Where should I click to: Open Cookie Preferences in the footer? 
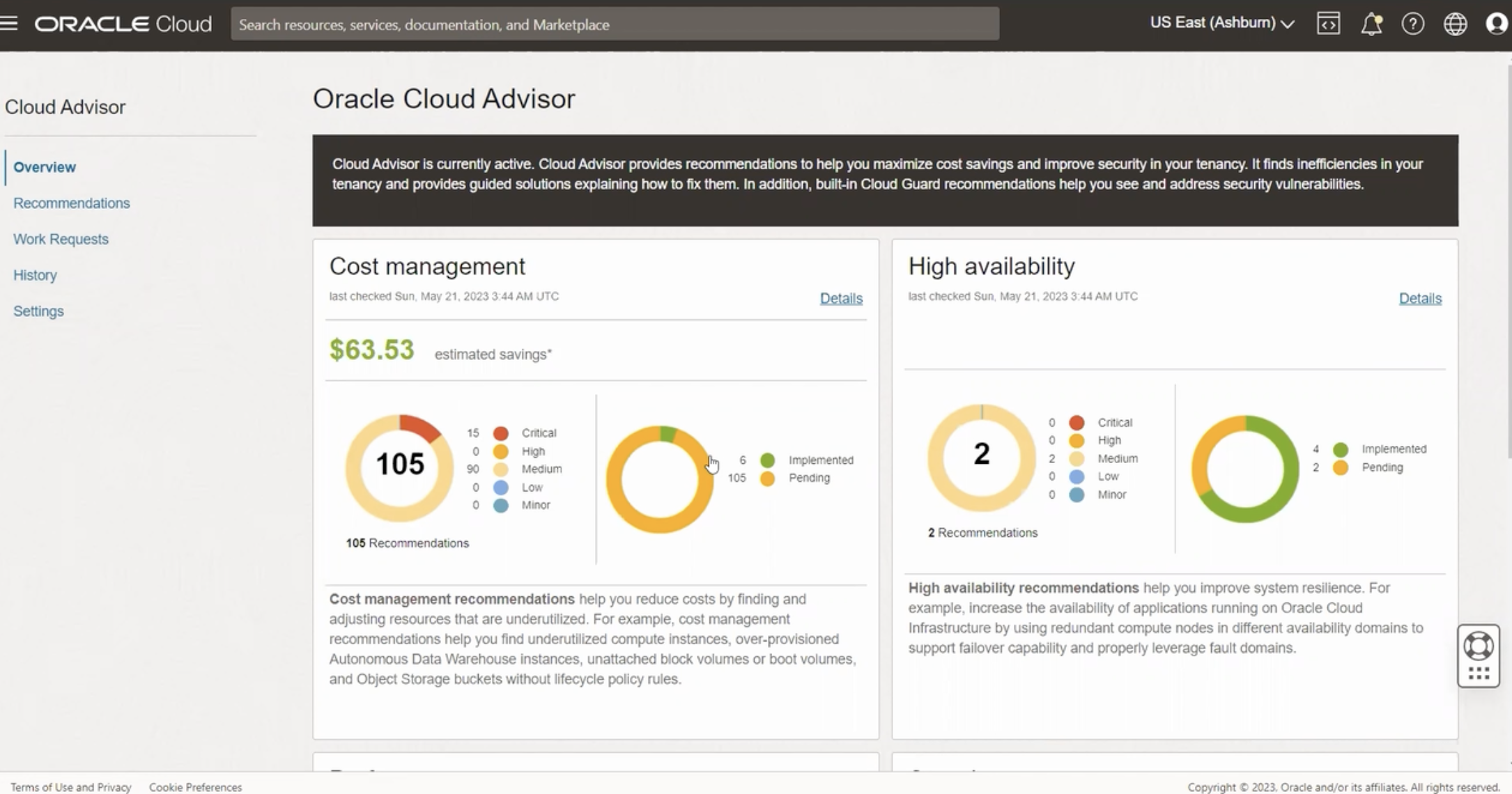(x=195, y=787)
